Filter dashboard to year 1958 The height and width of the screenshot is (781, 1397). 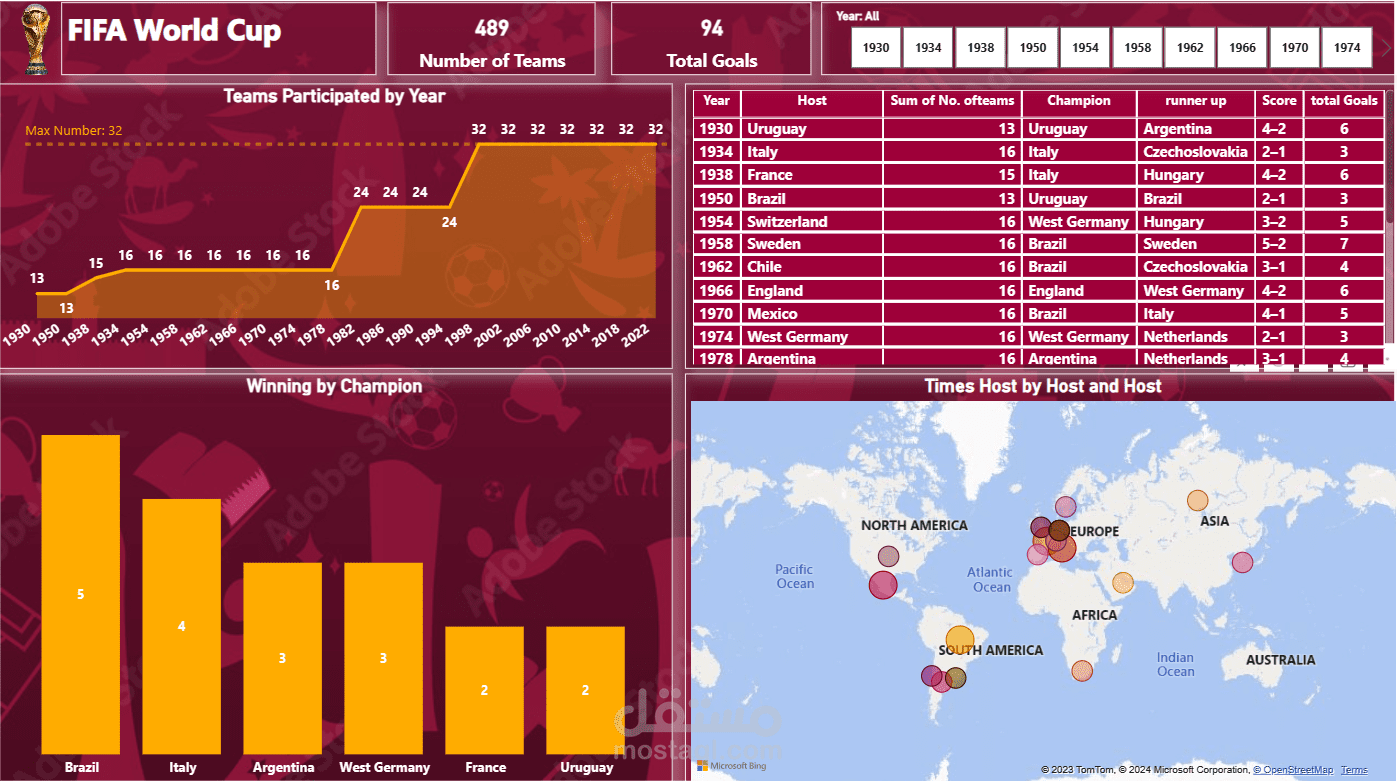1137,47
